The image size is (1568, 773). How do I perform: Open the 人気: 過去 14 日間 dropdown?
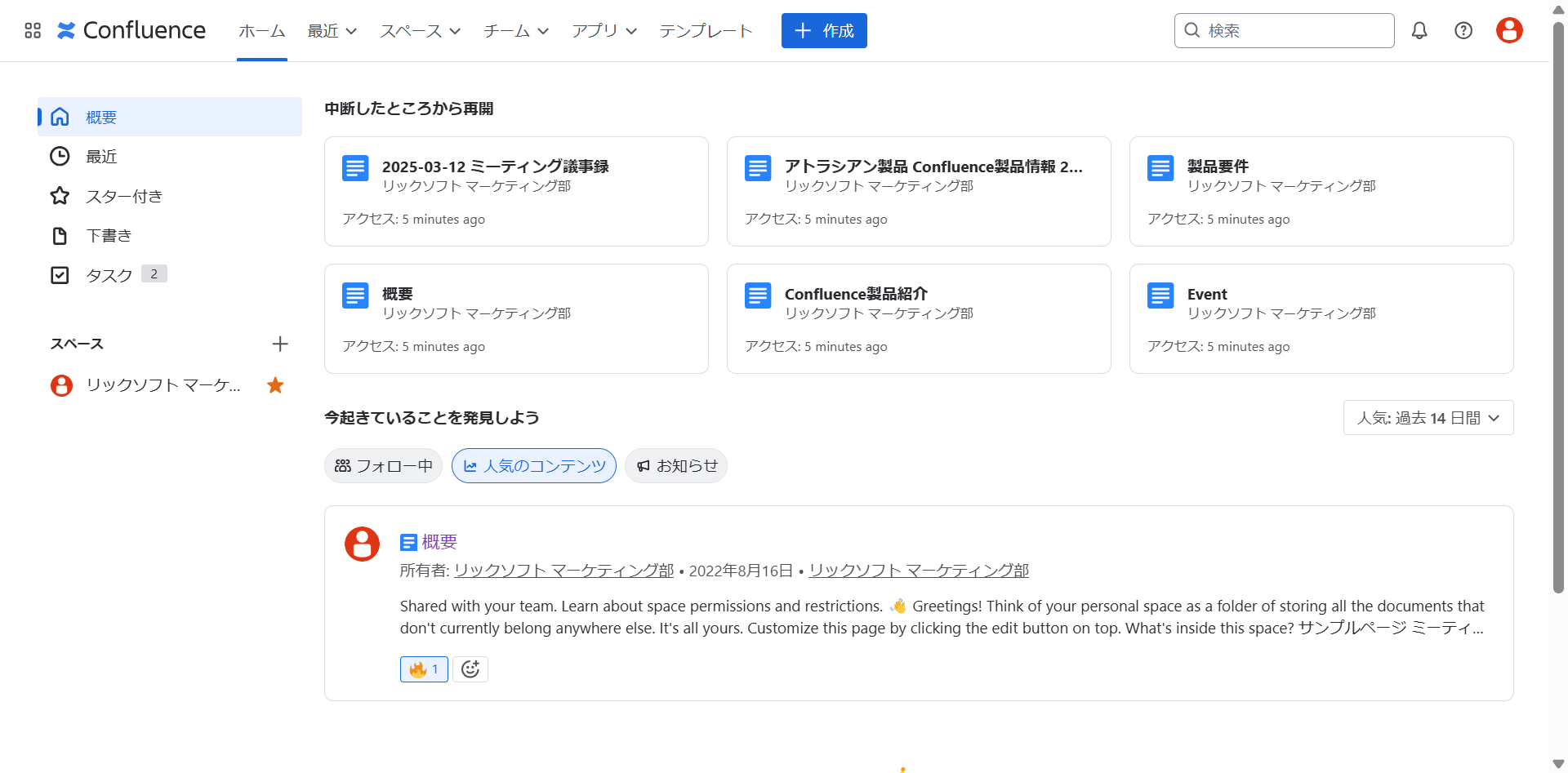[1428, 418]
